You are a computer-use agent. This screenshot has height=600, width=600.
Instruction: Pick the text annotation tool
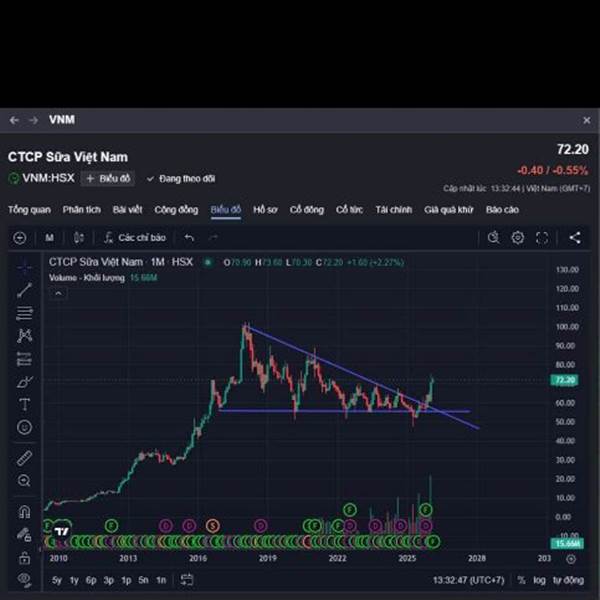pyautogui.click(x=25, y=404)
